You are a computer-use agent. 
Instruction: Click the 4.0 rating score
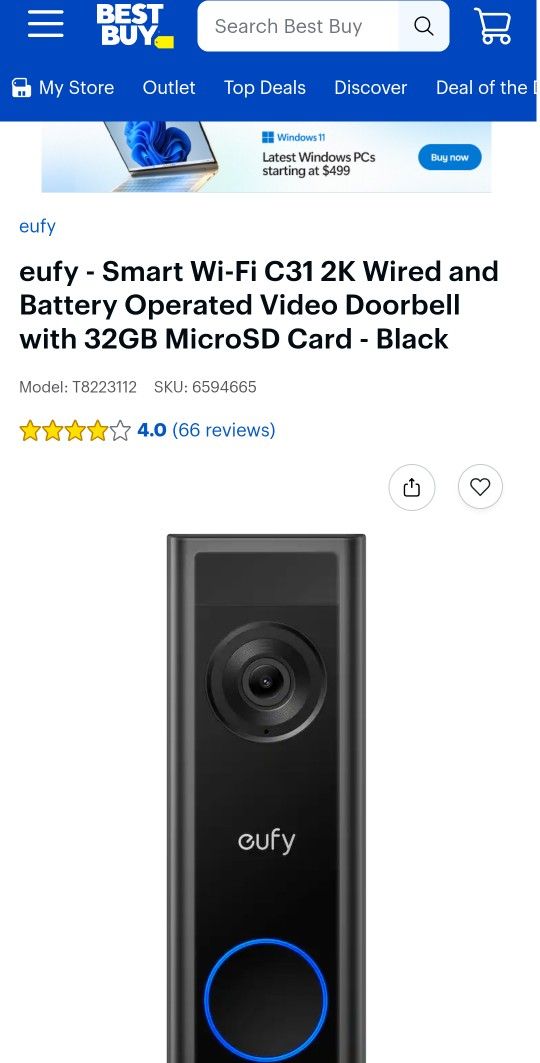152,430
